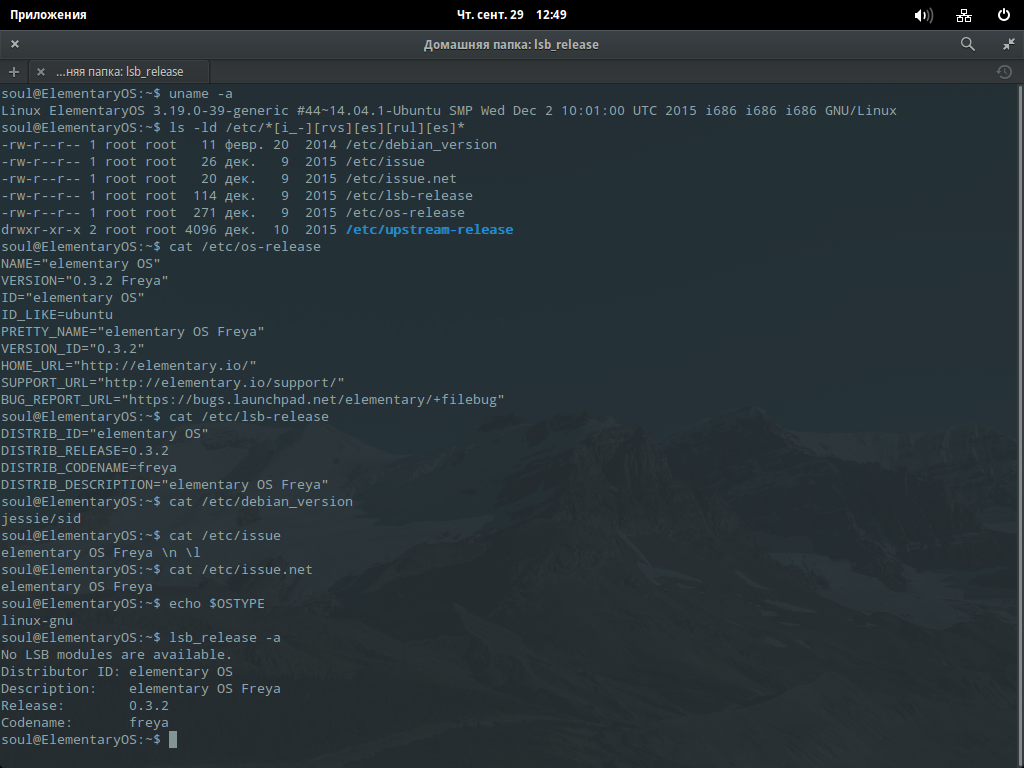Click the 'cat /etc/issue.net' command line
This screenshot has width=1024, height=768.
pyautogui.click(x=157, y=569)
